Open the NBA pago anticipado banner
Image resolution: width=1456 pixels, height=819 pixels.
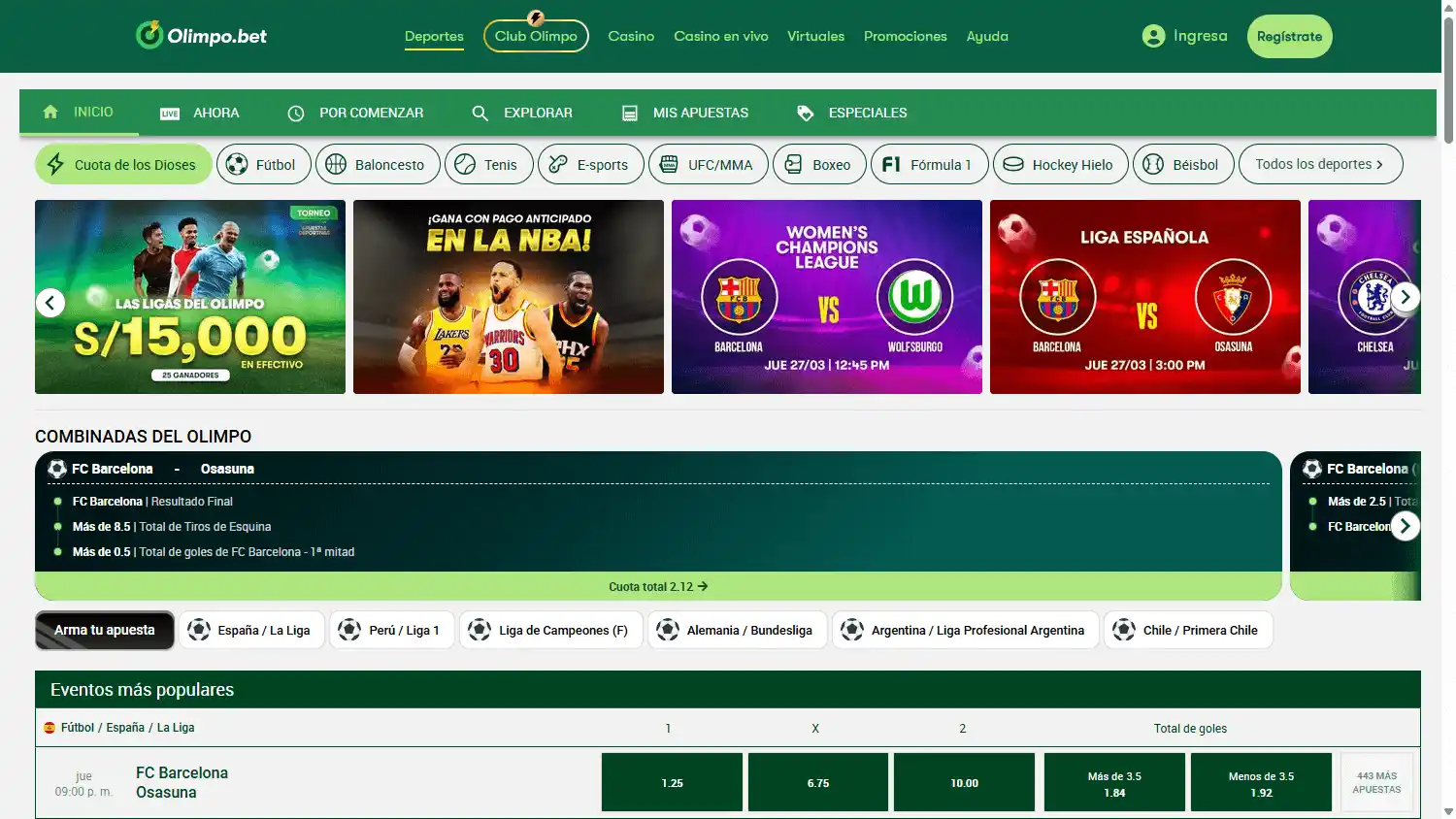pyautogui.click(x=509, y=297)
